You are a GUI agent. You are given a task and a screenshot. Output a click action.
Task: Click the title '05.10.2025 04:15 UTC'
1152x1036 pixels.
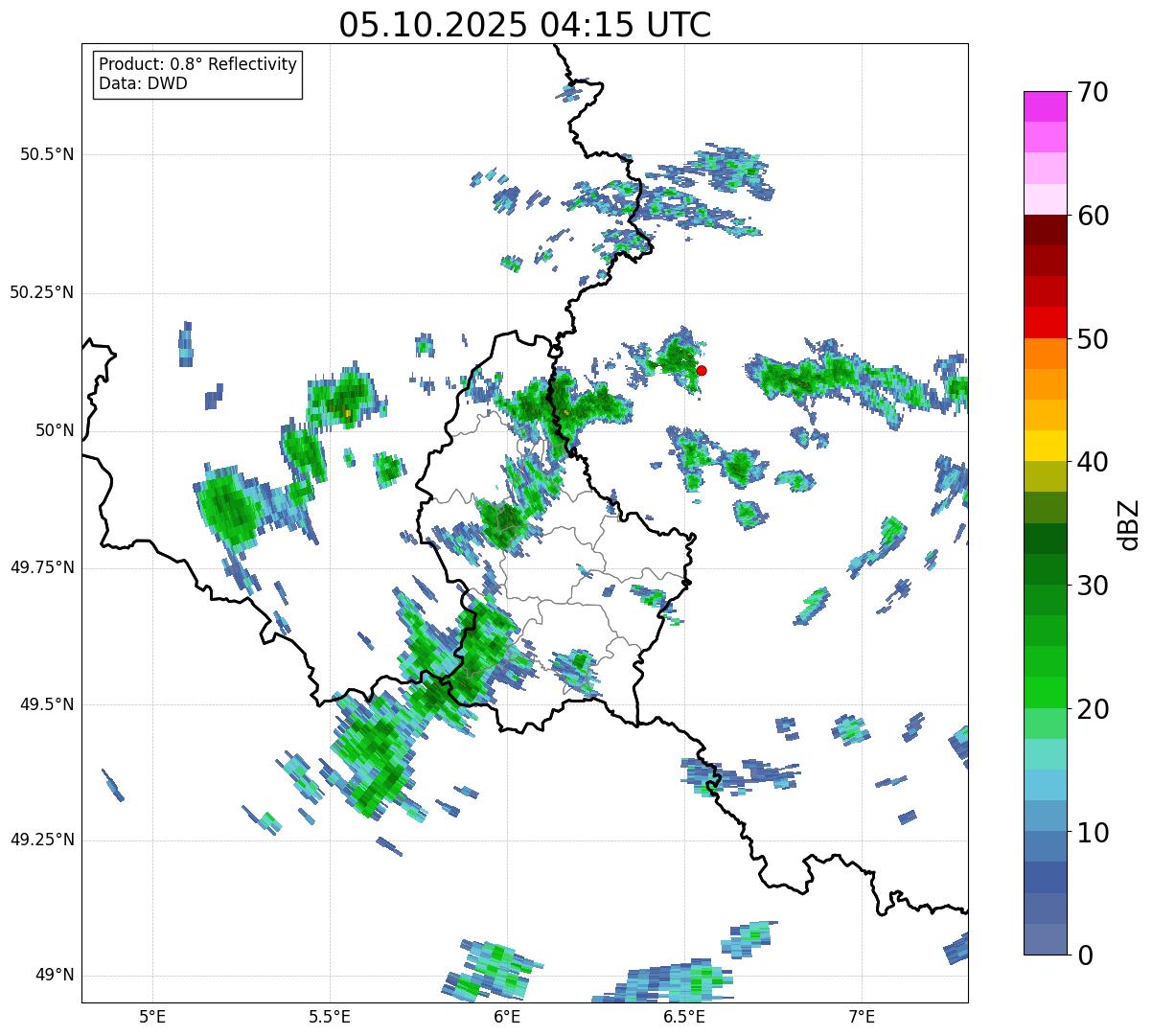point(525,24)
